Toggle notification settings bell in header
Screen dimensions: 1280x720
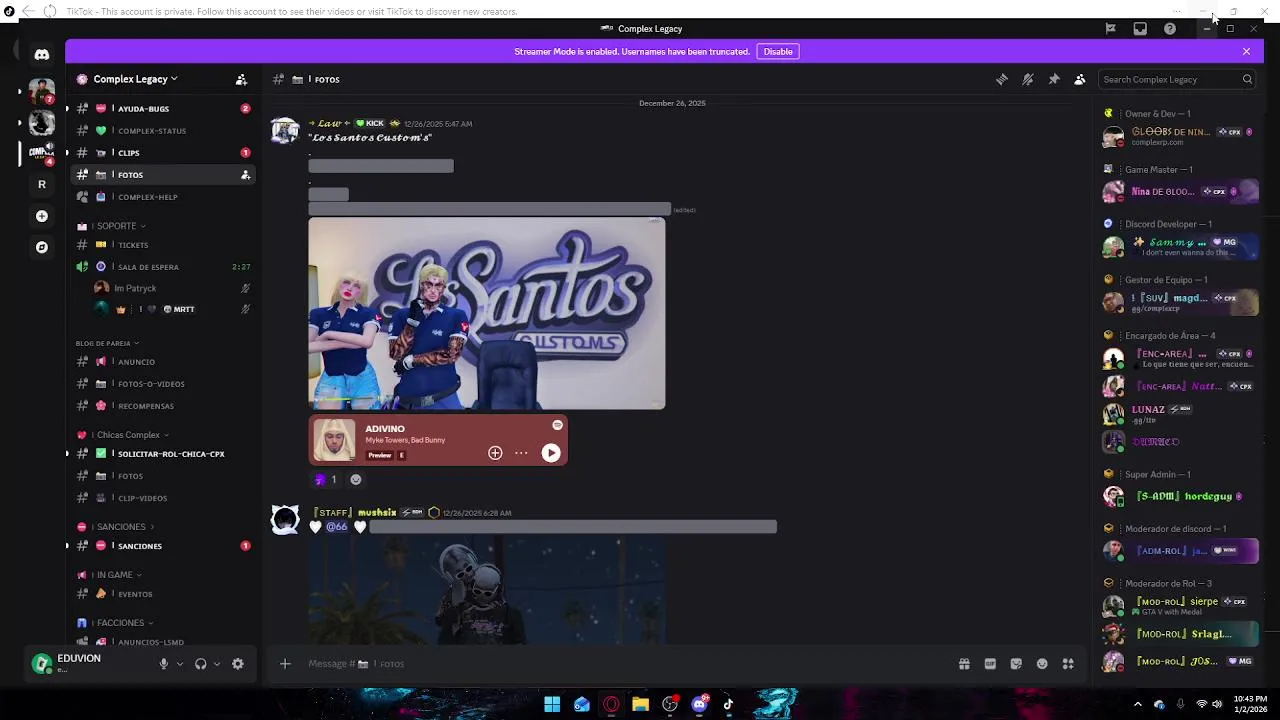point(1028,79)
